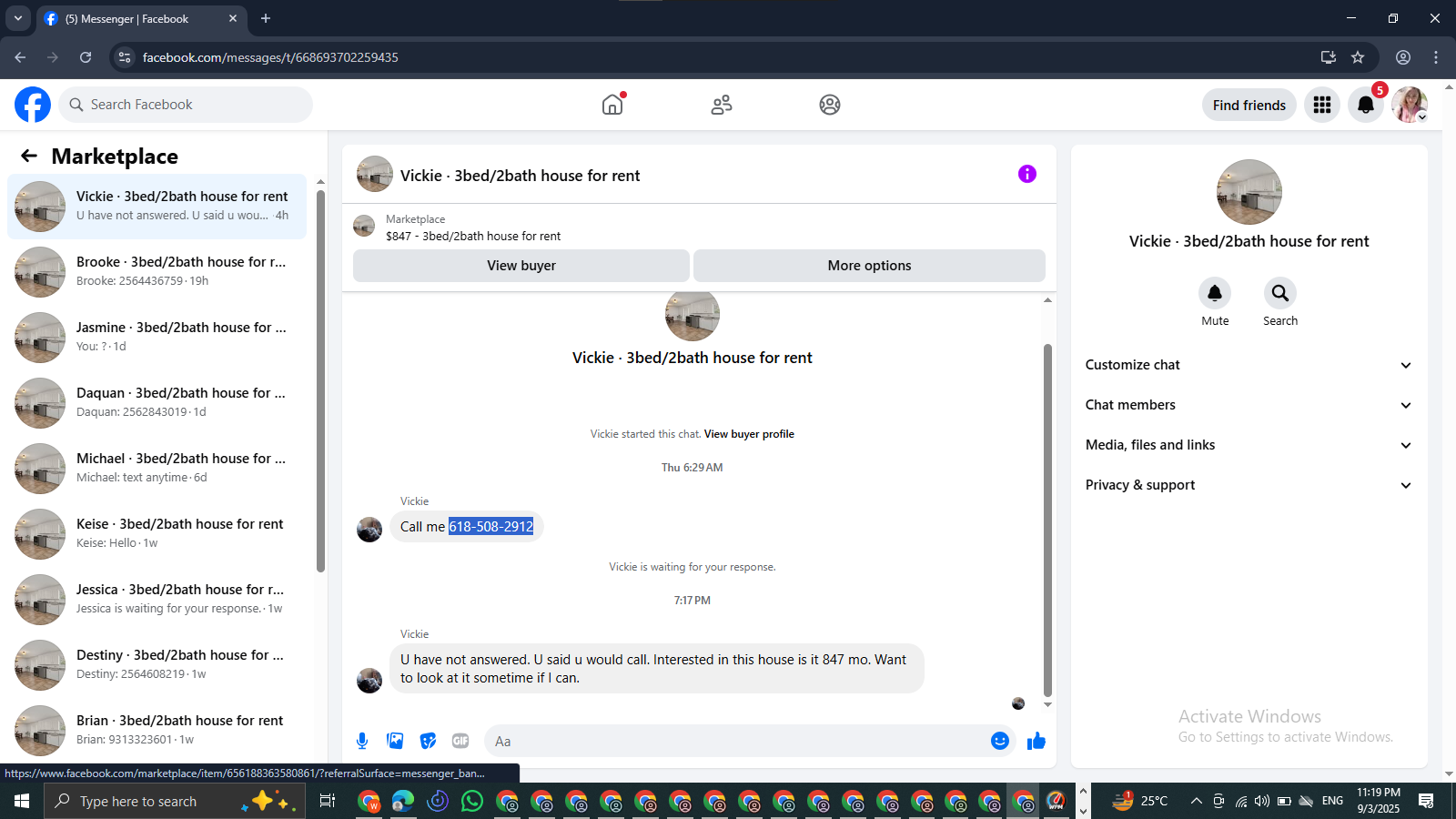Image resolution: width=1456 pixels, height=819 pixels.
Task: Open a new browser tab
Action: coord(266,18)
